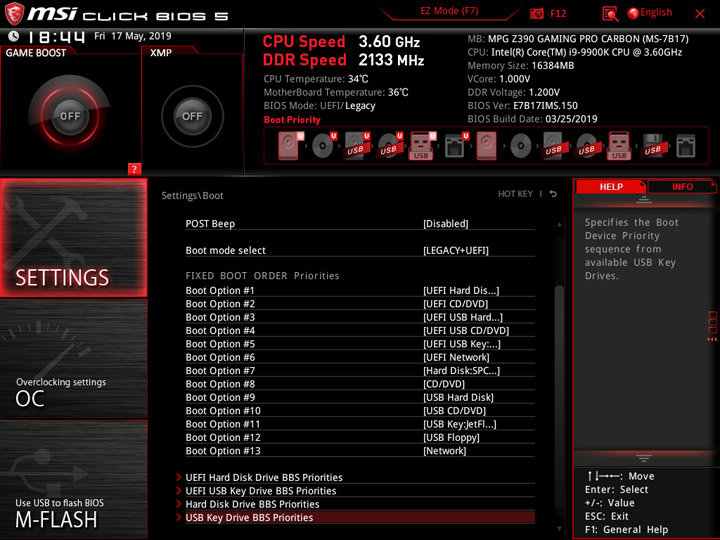The width and height of the screenshot is (720, 540).
Task: Select the UEFI USB Key boot icon
Action: 422,146
